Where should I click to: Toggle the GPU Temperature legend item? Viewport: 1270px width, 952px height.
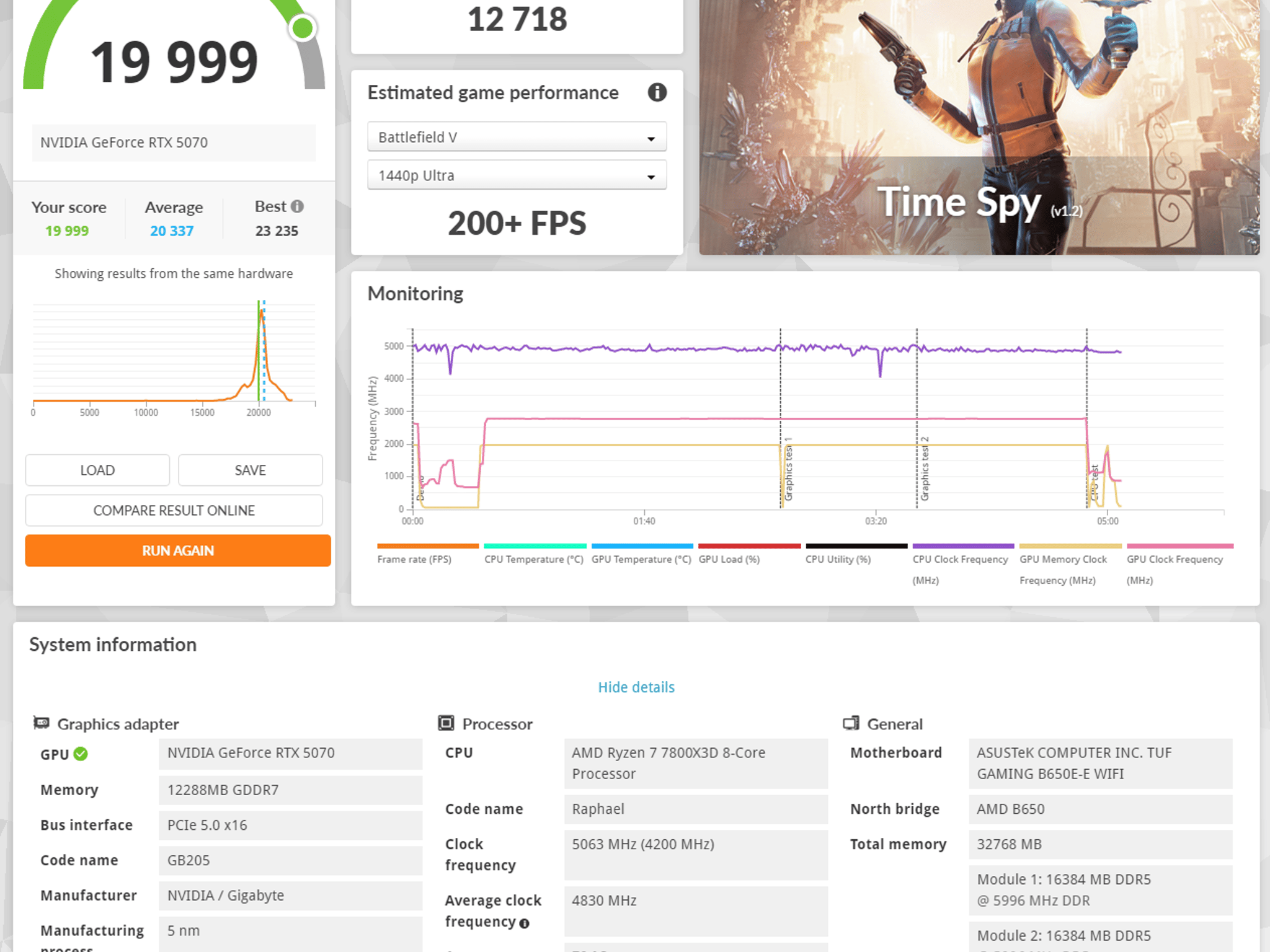pyautogui.click(x=642, y=555)
